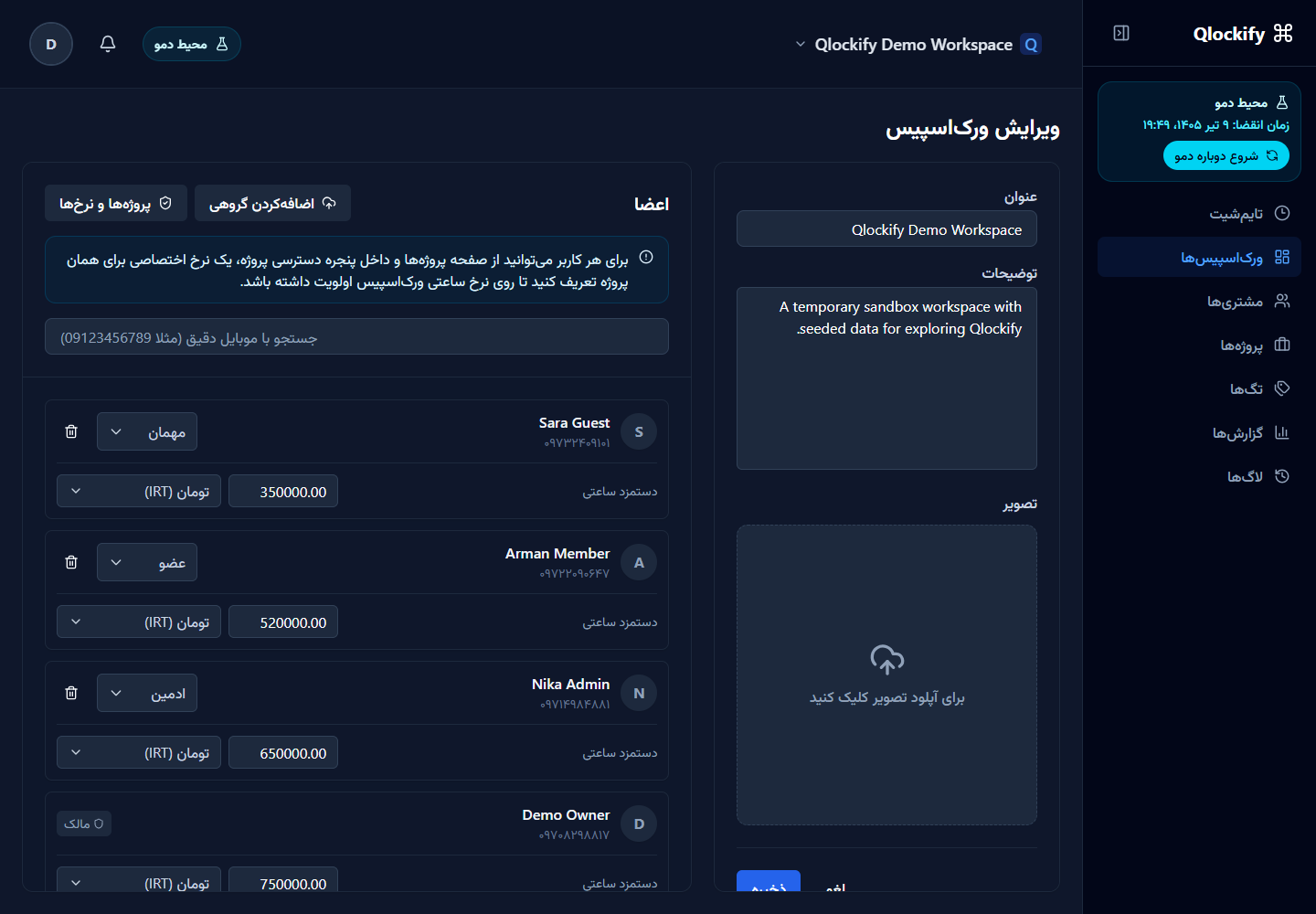Image resolution: width=1316 pixels, height=914 pixels.
Task: Go to پروژه‌ها in sidebar
Action: 1199,345
